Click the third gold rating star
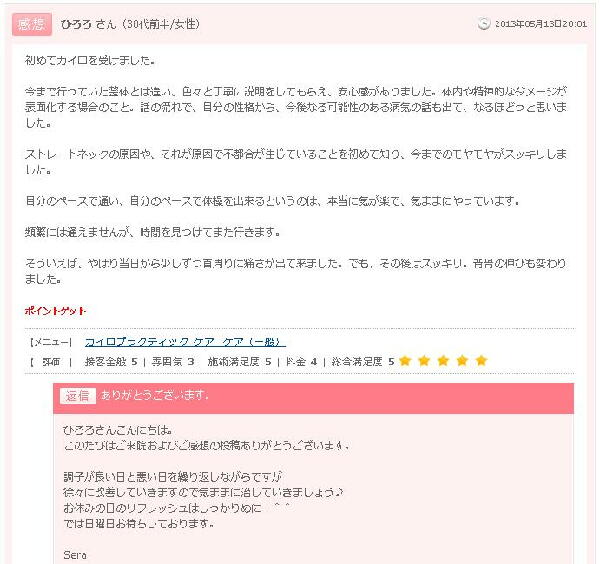 [x=443, y=361]
